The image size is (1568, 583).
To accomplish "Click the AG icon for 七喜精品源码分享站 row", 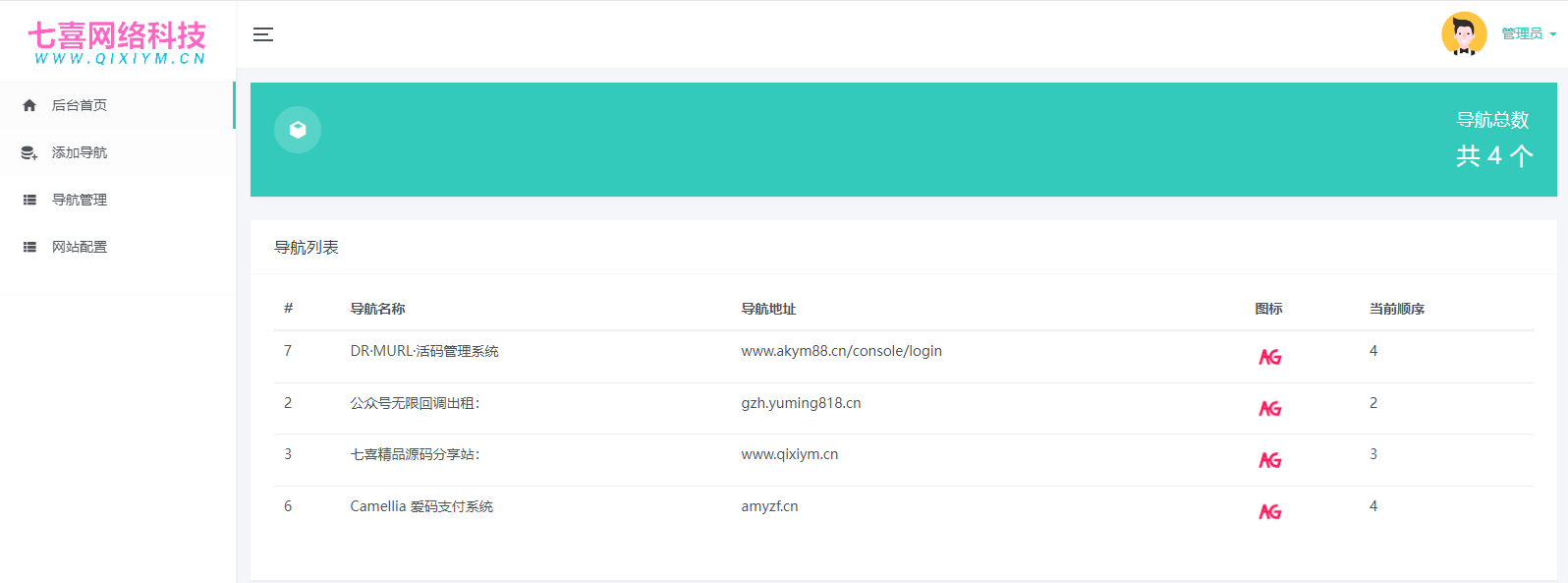I will pyautogui.click(x=1269, y=460).
